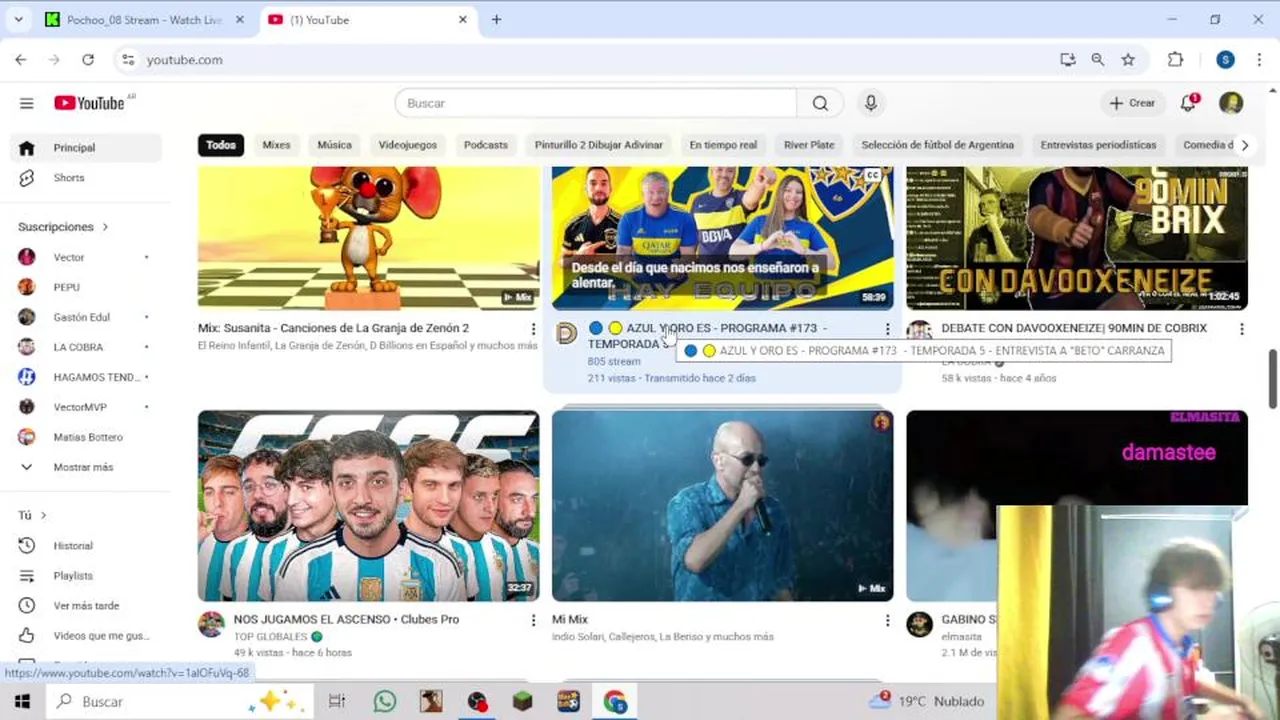Open Ver más tarde in sidebar
The width and height of the screenshot is (1280, 720).
87,606
